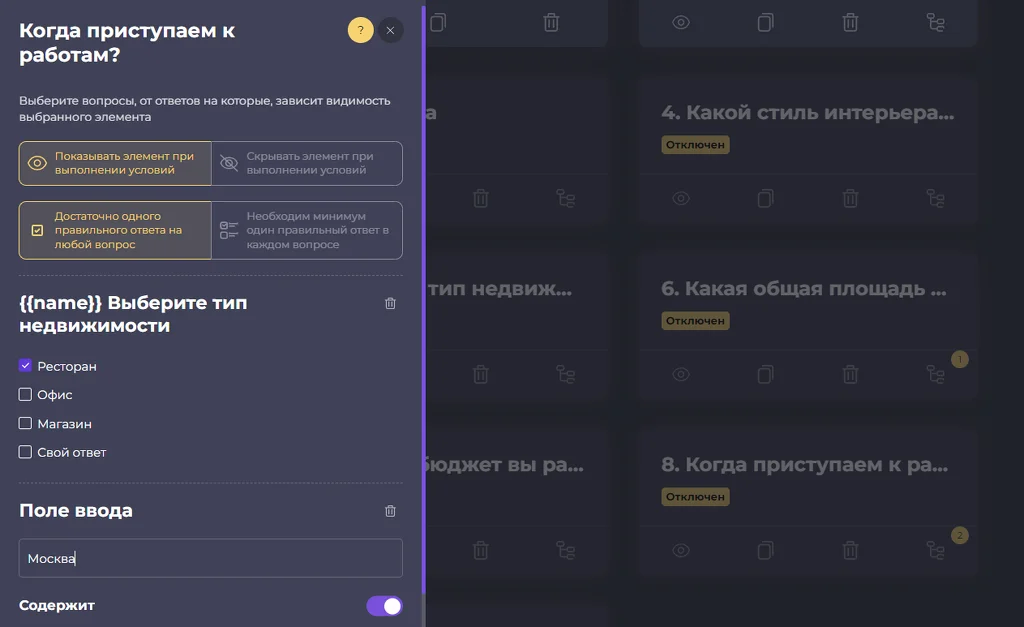
Task: Delete question 4 'Какой стиль интерьера'
Action: coord(850,199)
